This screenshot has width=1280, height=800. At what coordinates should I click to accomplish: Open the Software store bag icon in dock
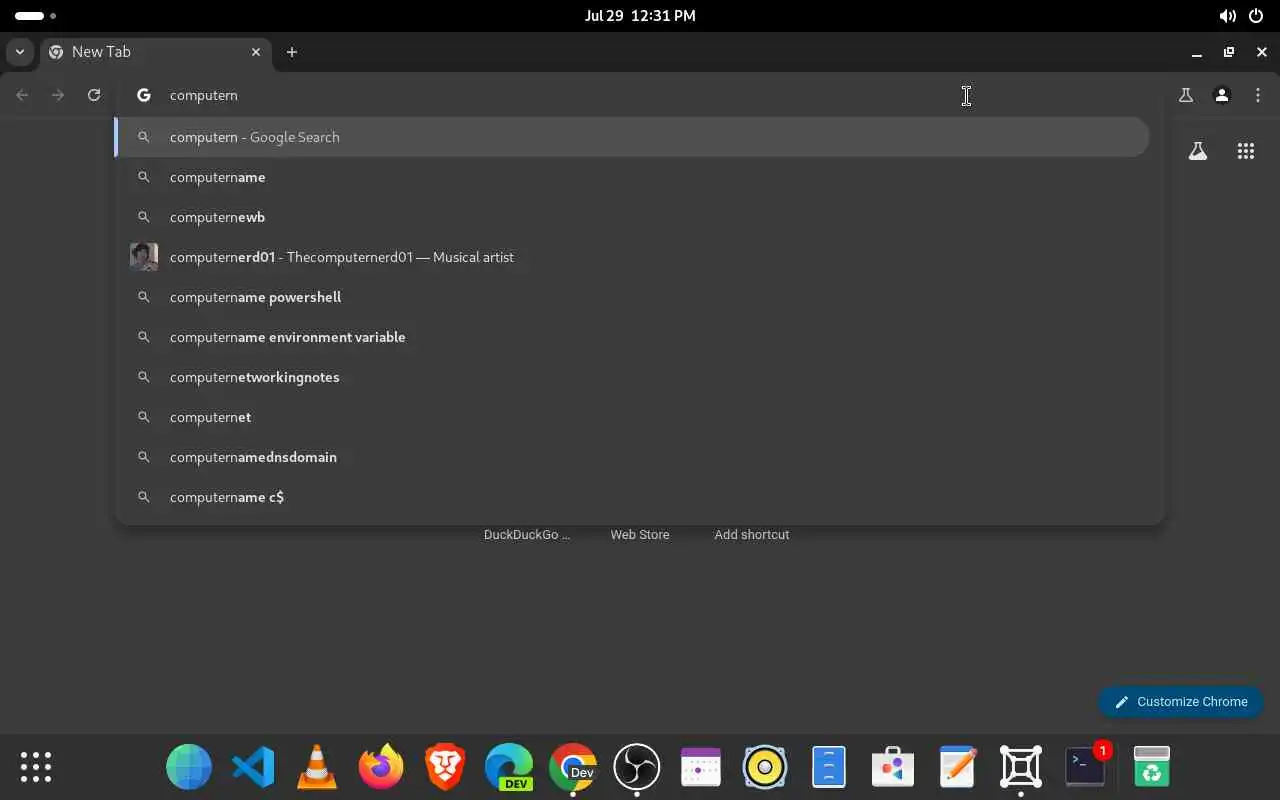893,767
